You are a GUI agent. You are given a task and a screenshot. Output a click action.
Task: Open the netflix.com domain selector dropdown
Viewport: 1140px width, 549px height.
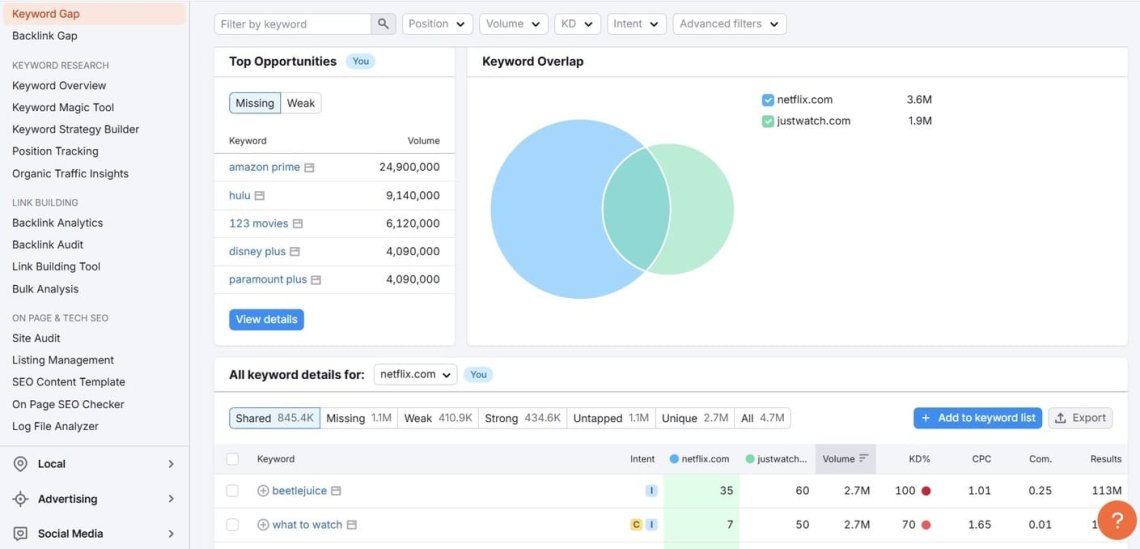[416, 374]
